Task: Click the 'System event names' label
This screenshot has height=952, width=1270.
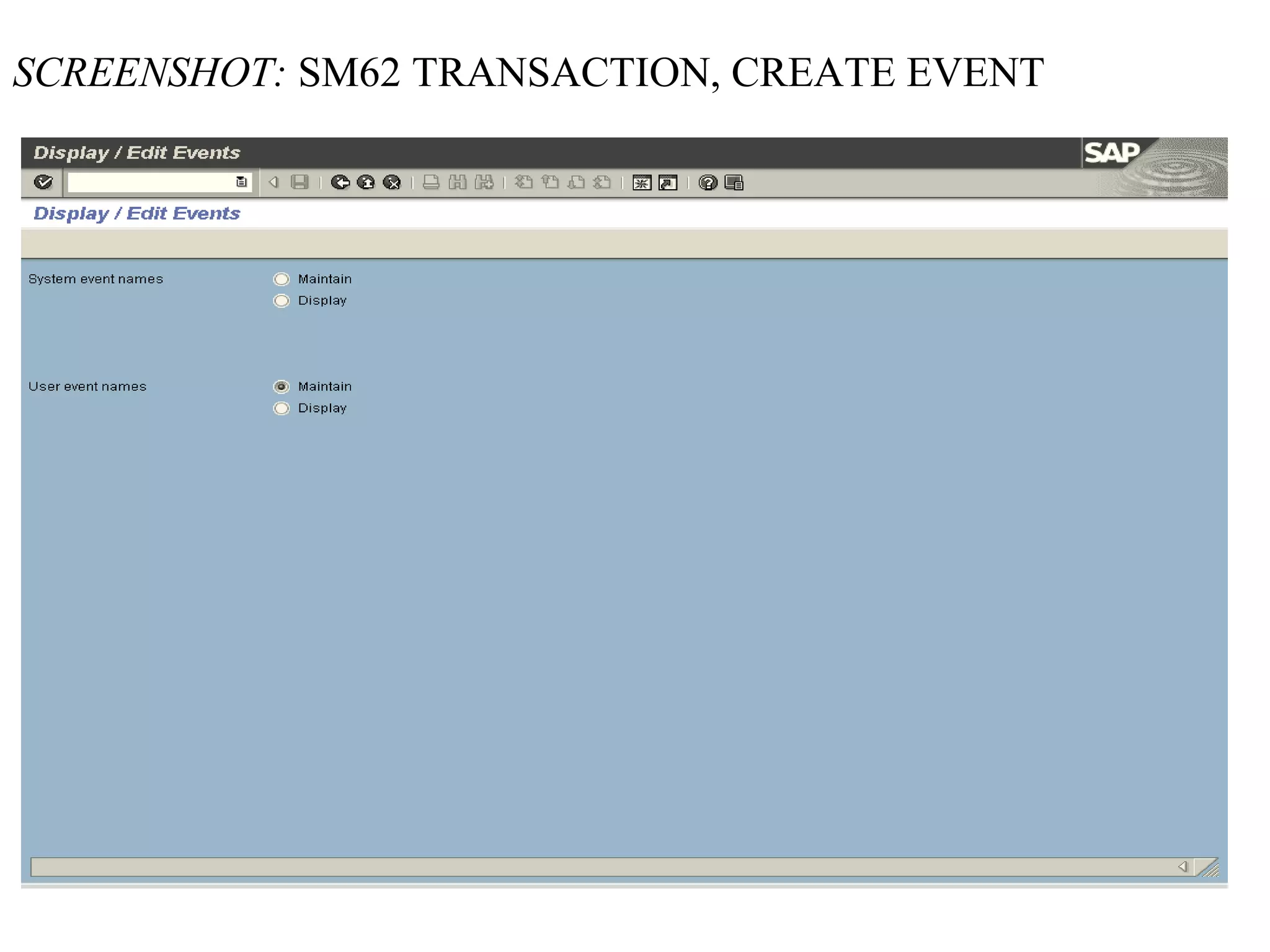Action: click(95, 279)
